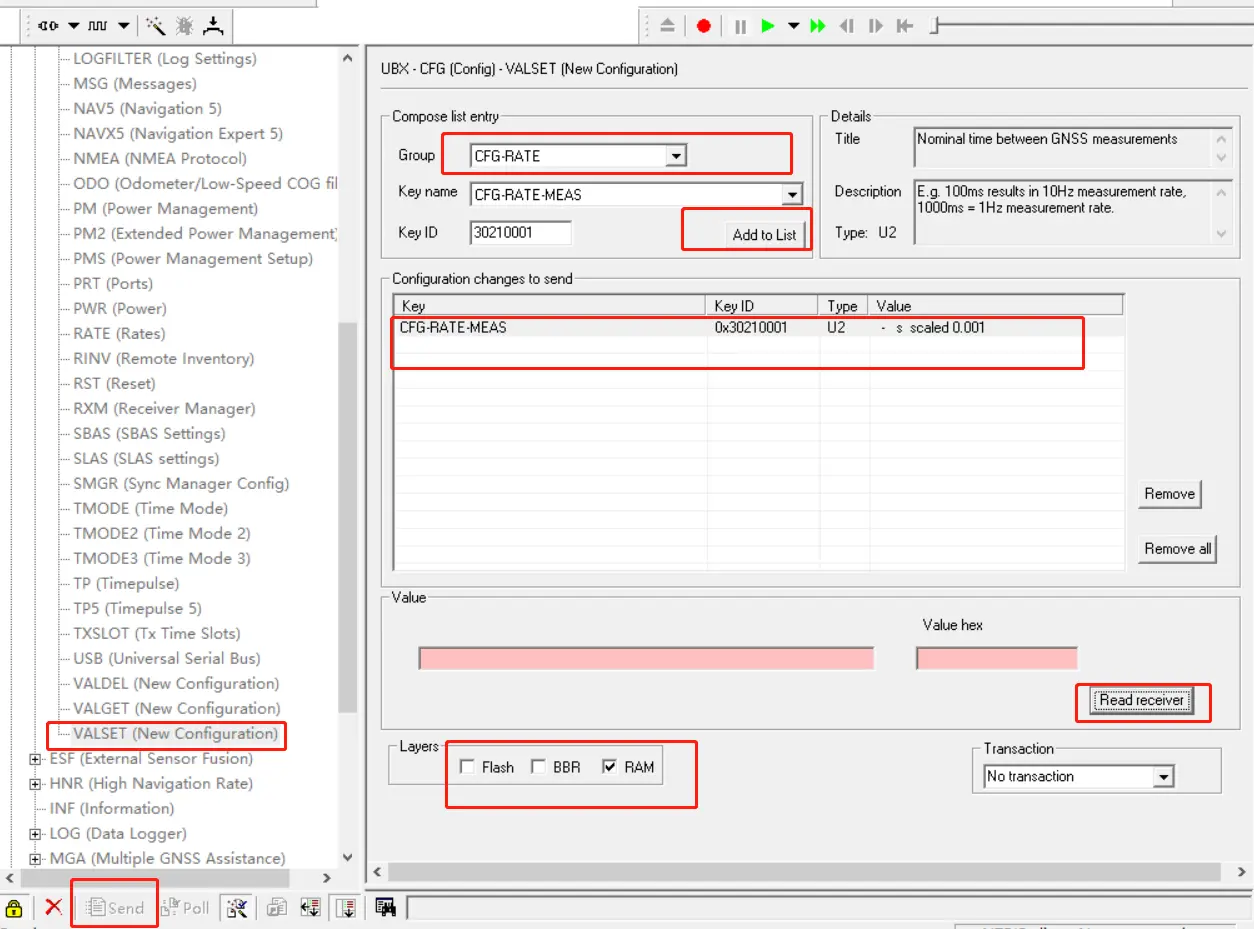Uncheck the RAM layer checkbox

(x=609, y=767)
